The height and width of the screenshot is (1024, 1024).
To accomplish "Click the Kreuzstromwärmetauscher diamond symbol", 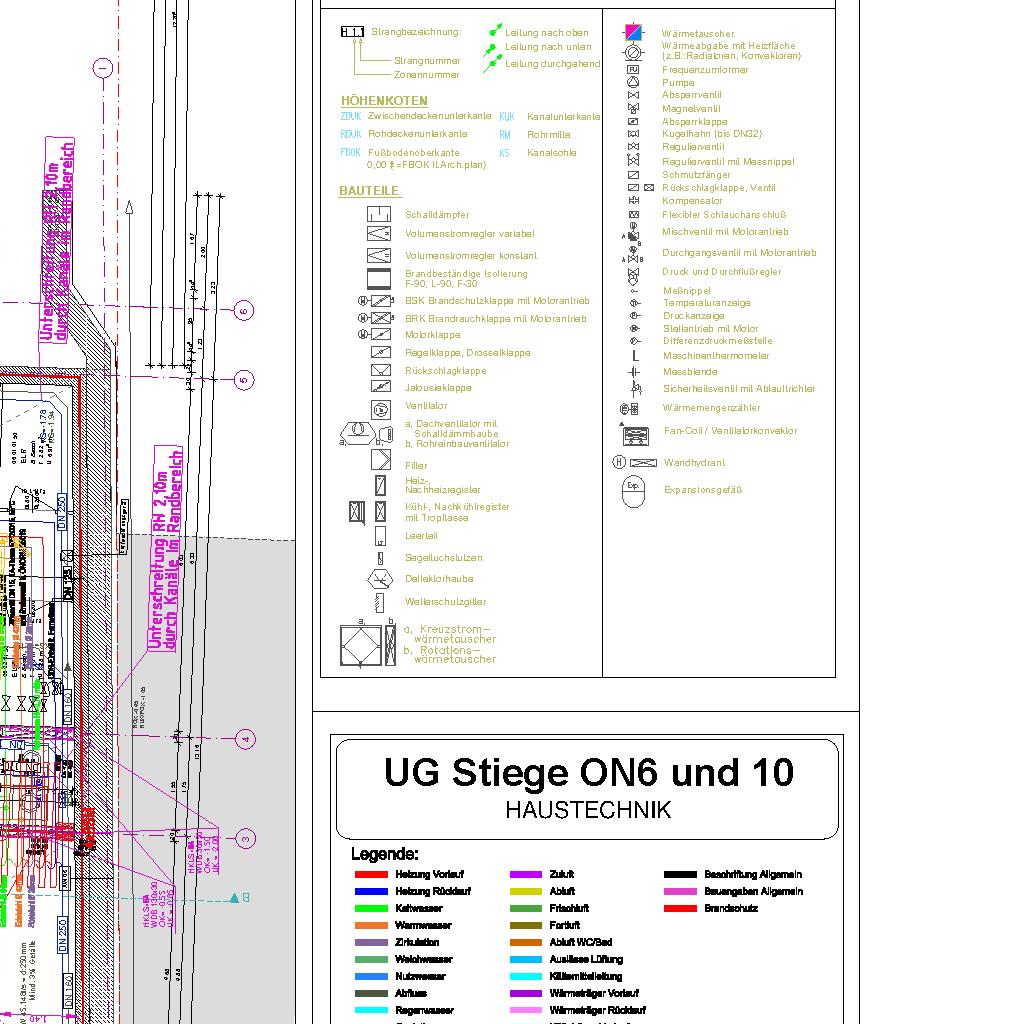I will (x=361, y=645).
